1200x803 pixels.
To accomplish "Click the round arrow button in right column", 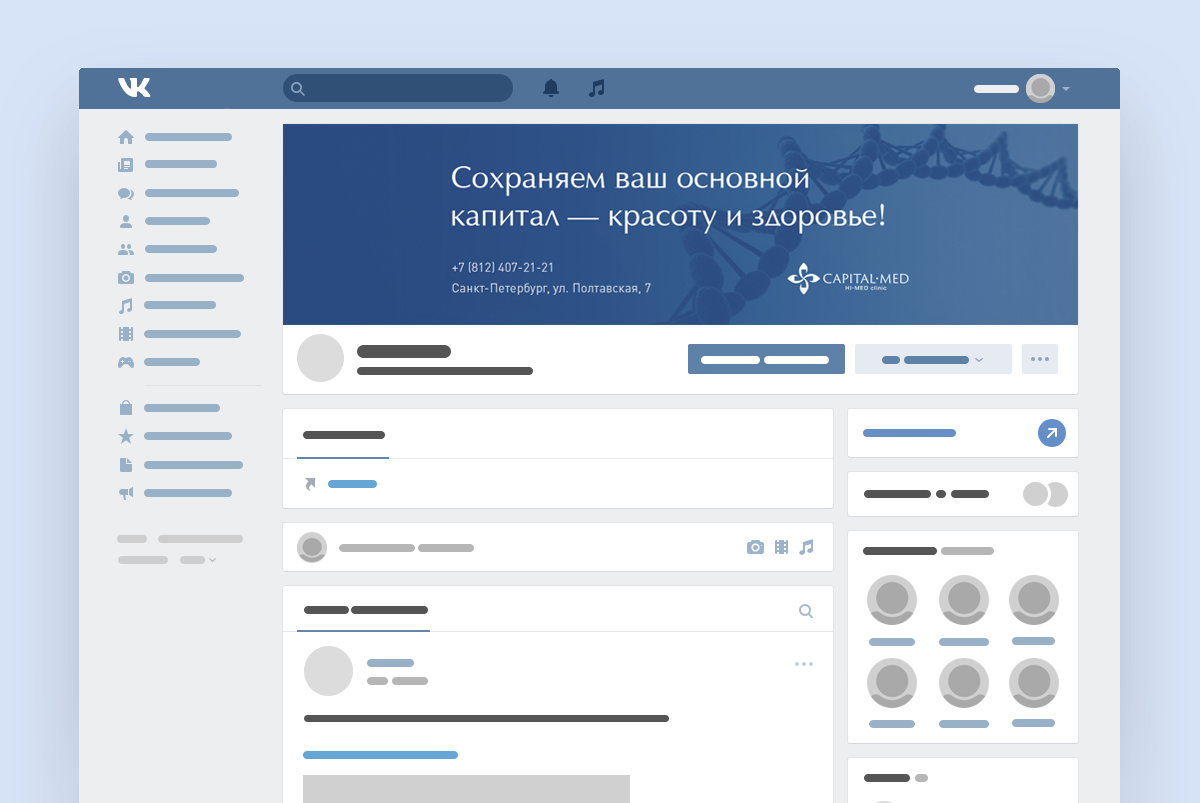I will click(1052, 433).
